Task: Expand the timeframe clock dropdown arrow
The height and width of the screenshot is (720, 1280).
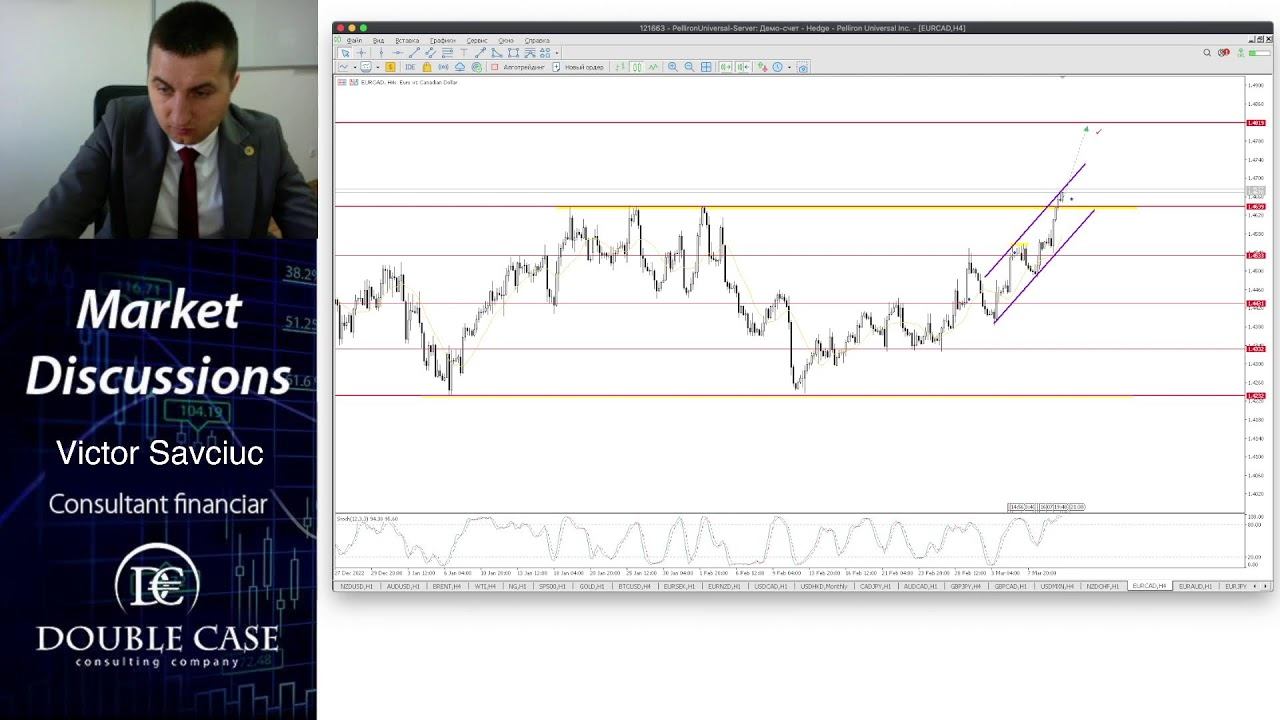Action: (x=789, y=67)
